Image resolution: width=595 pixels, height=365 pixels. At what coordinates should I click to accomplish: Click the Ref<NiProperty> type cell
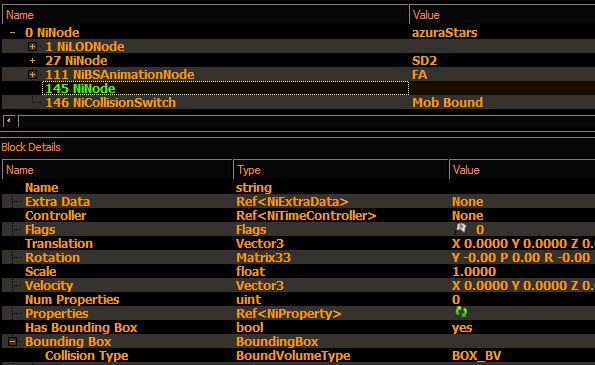[x=289, y=314]
